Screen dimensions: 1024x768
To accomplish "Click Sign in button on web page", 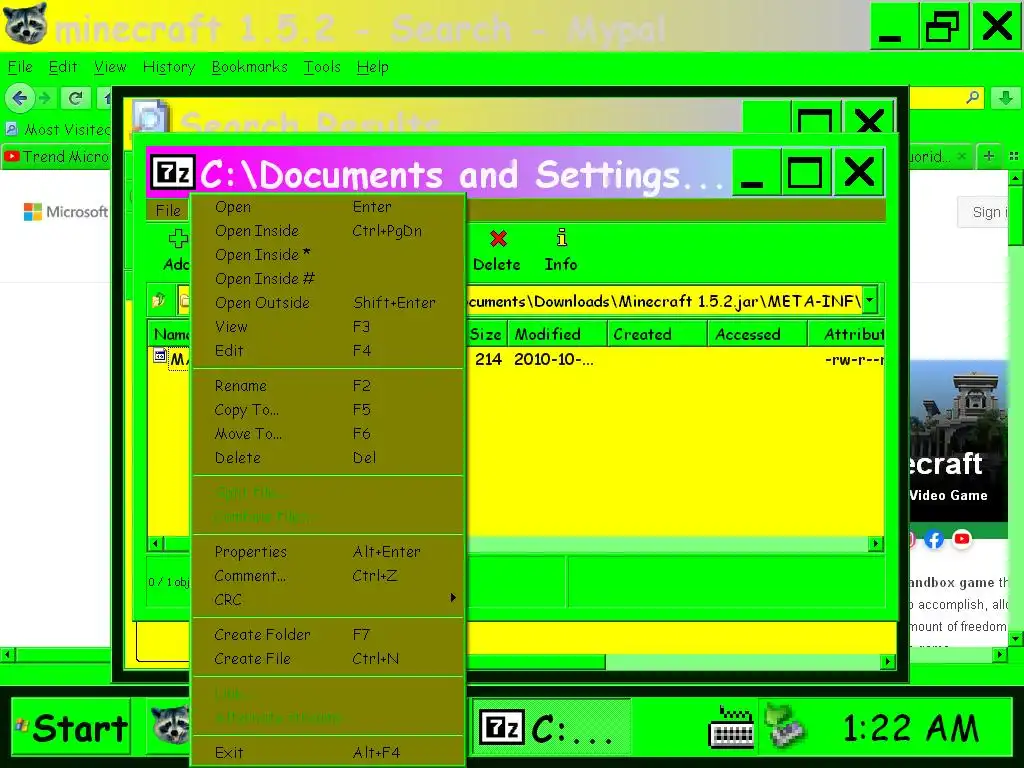I will pyautogui.click(x=984, y=212).
